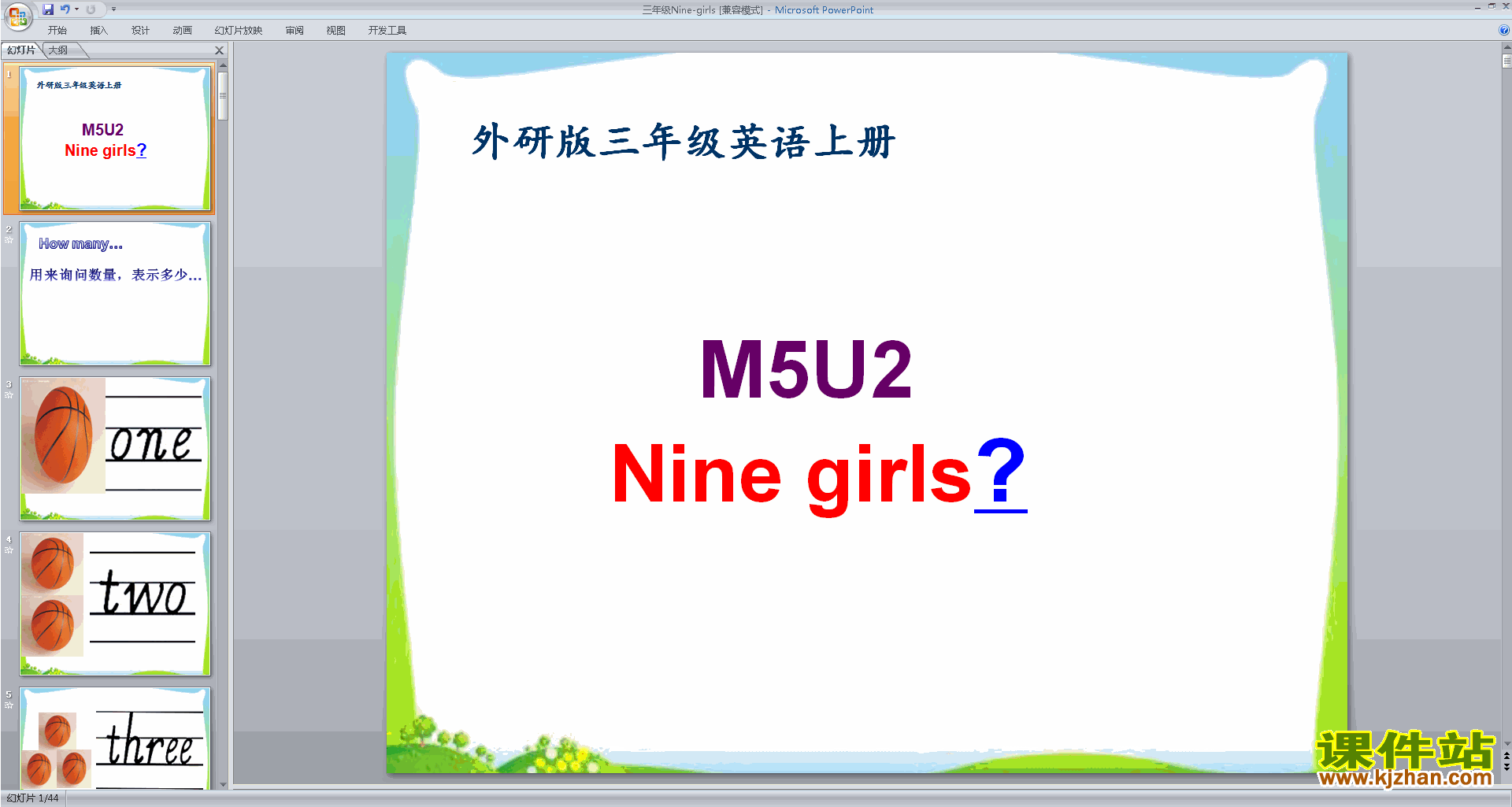Click animation star icon under slide 2 number
The width and height of the screenshot is (1512, 807).
tap(9, 240)
